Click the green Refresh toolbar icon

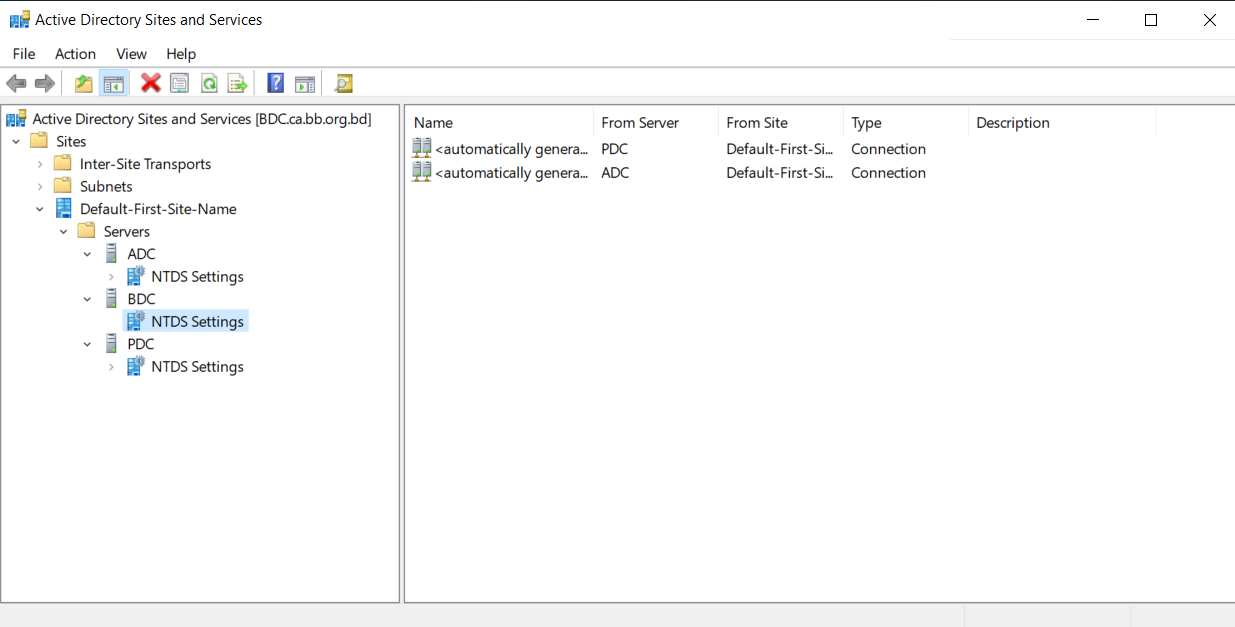click(x=209, y=84)
